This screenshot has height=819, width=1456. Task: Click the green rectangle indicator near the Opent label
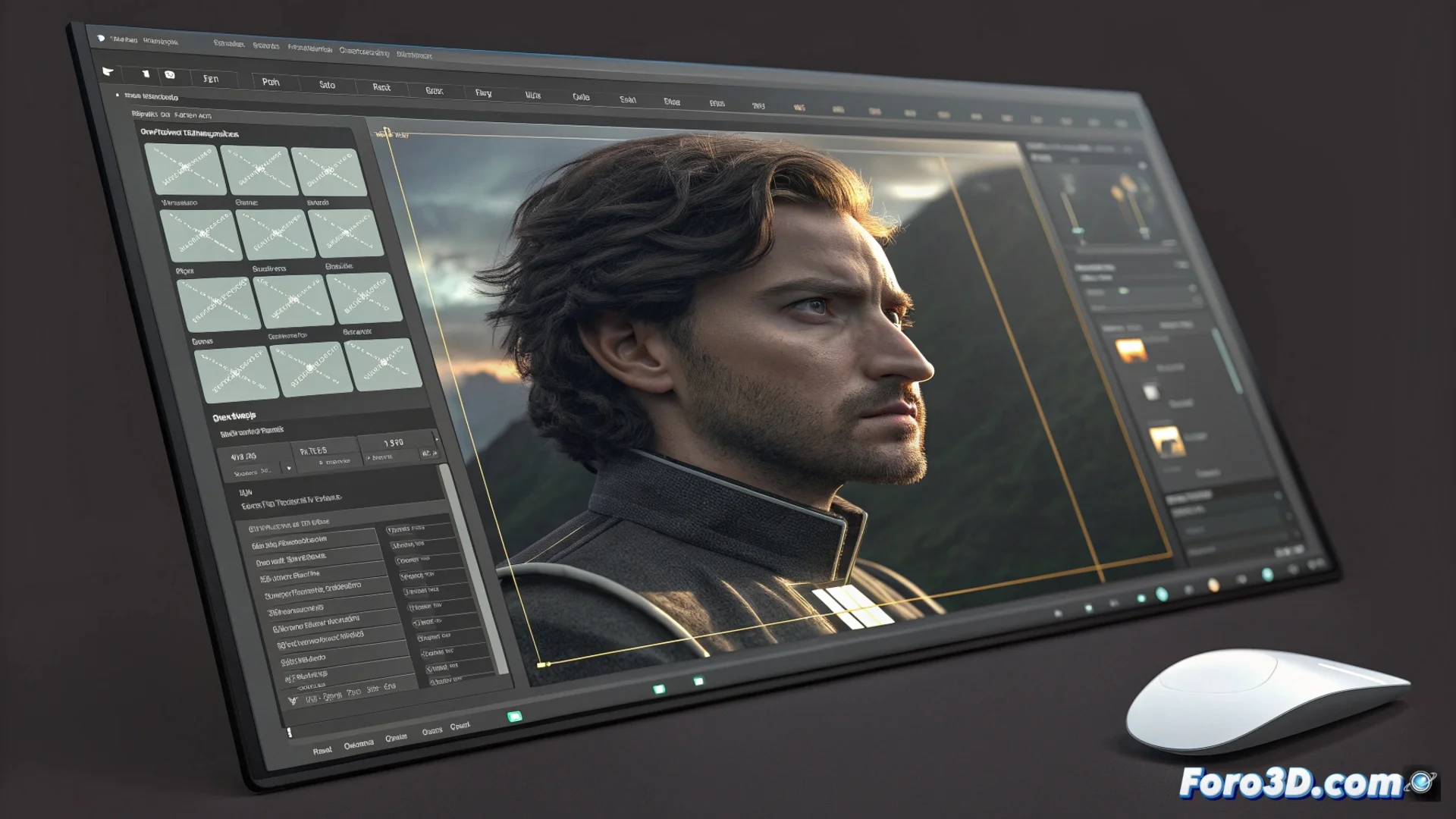515,717
